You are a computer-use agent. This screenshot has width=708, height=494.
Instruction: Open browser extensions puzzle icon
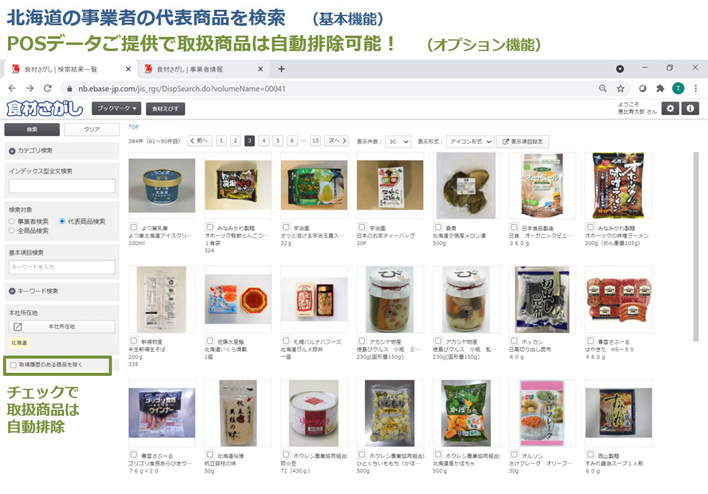pos(660,89)
